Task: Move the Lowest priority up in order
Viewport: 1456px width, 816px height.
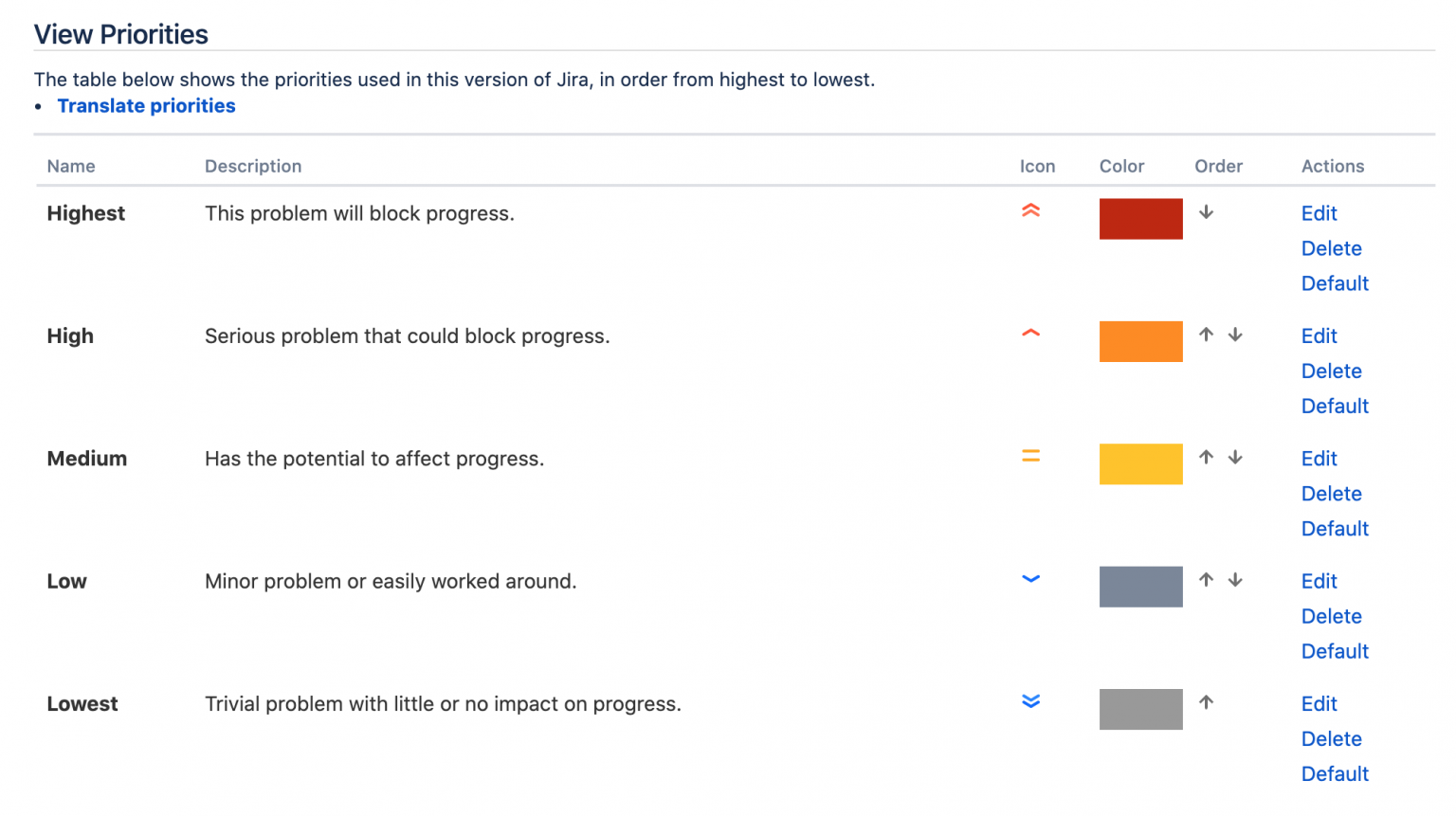Action: (1207, 702)
